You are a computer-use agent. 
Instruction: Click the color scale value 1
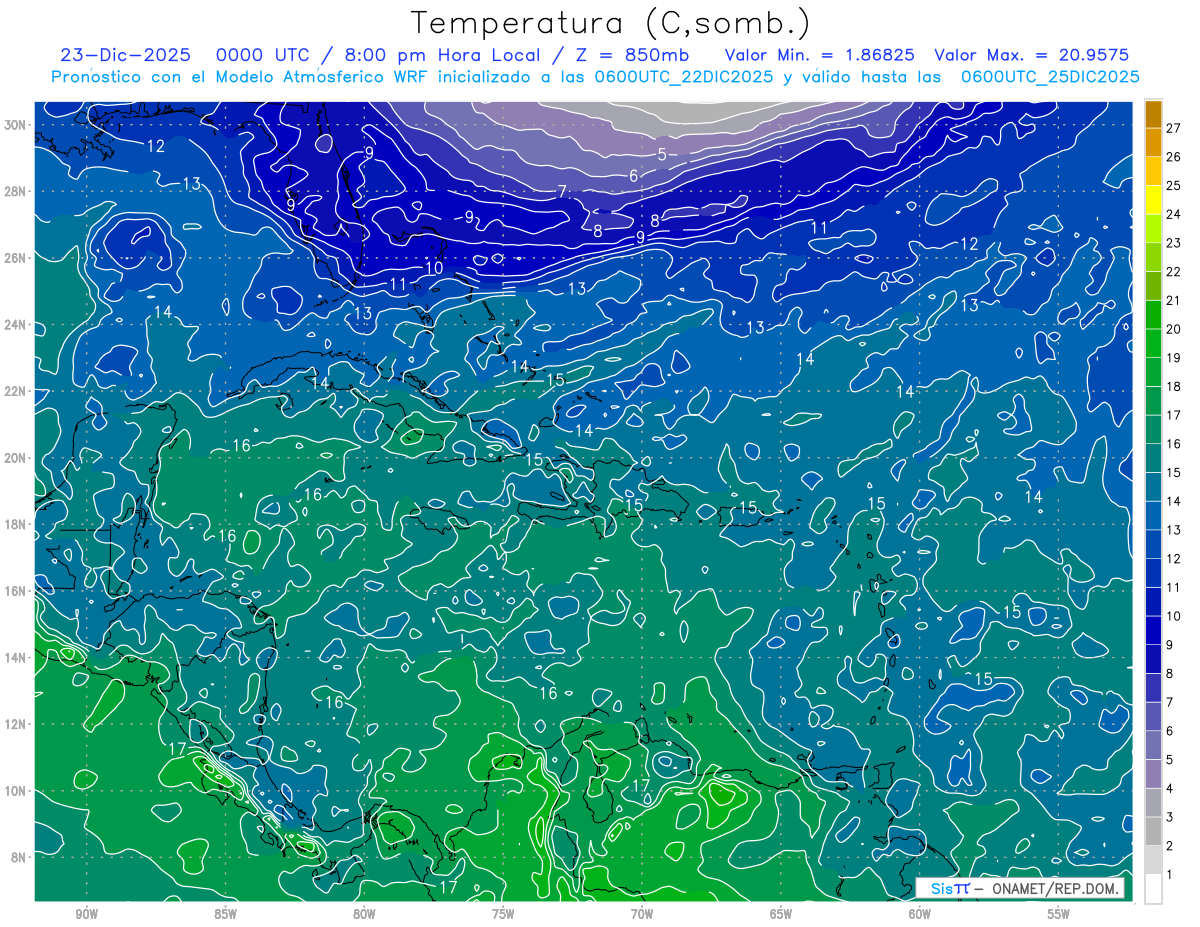tap(1169, 875)
